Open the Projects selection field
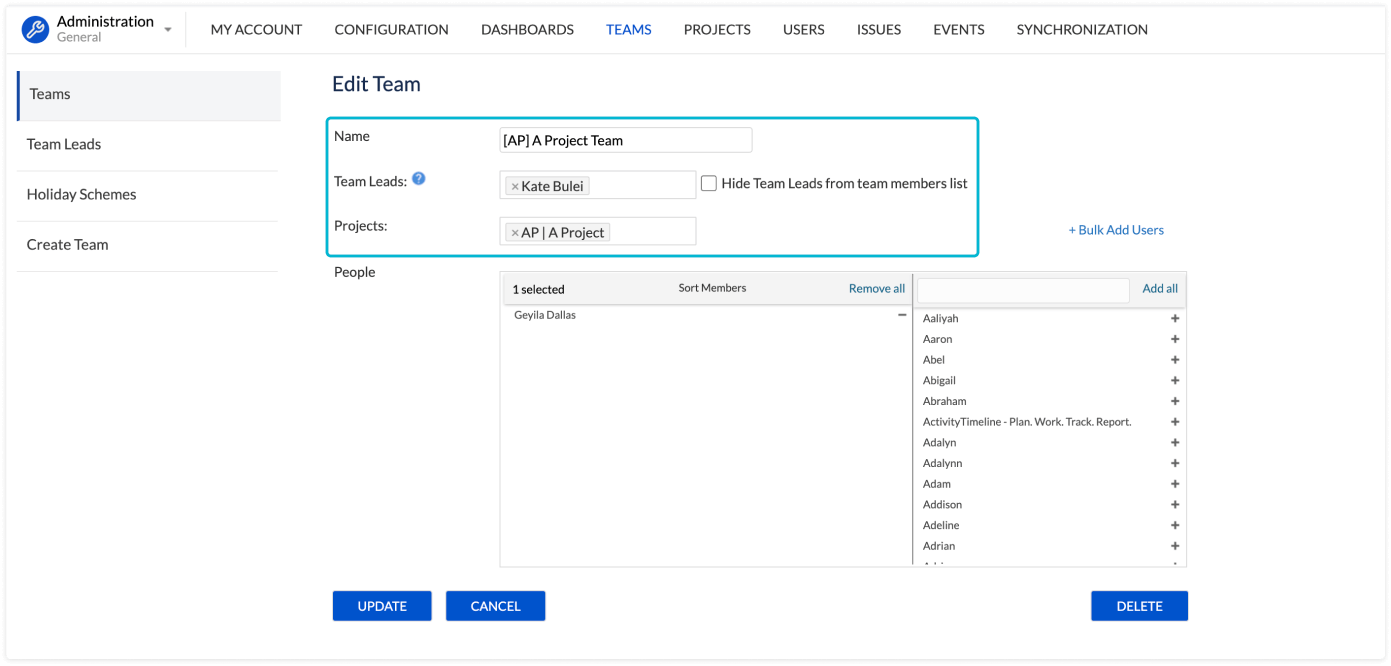 coord(650,232)
